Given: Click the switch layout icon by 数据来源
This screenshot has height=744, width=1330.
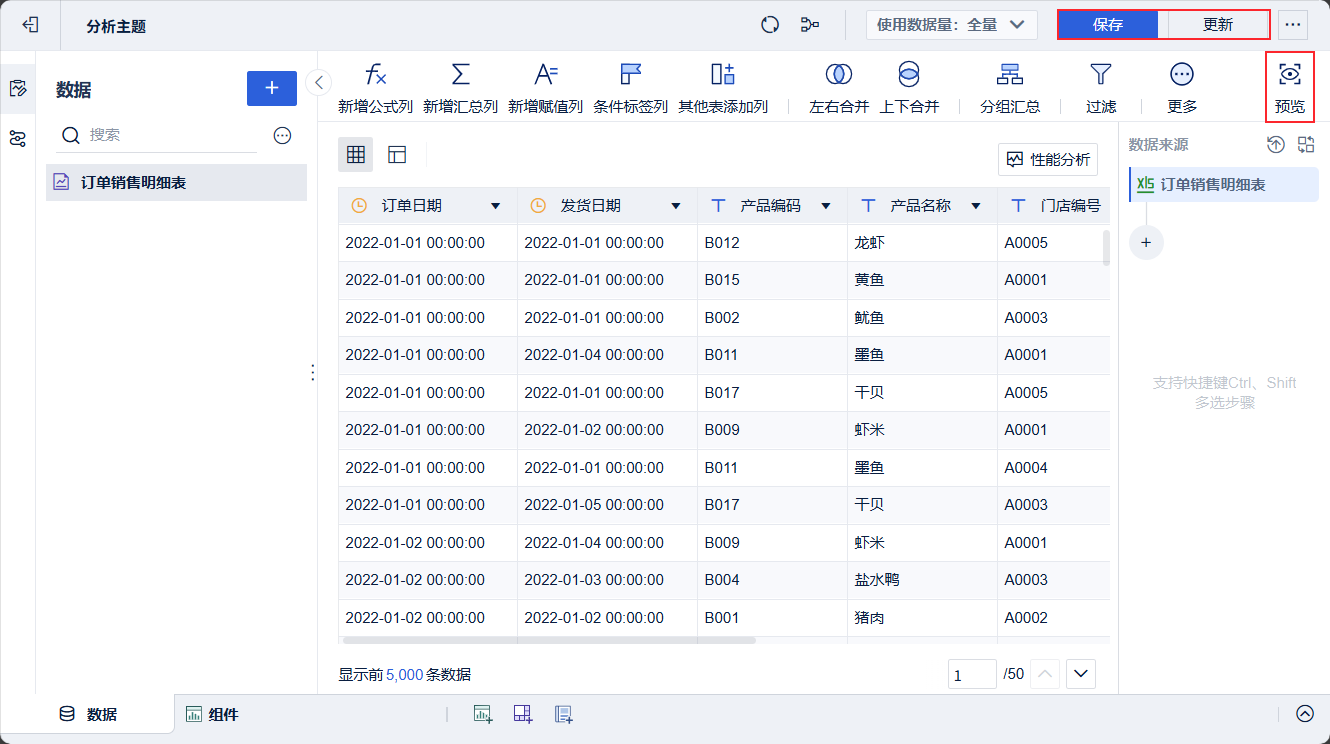Looking at the screenshot, I should coord(1306,145).
